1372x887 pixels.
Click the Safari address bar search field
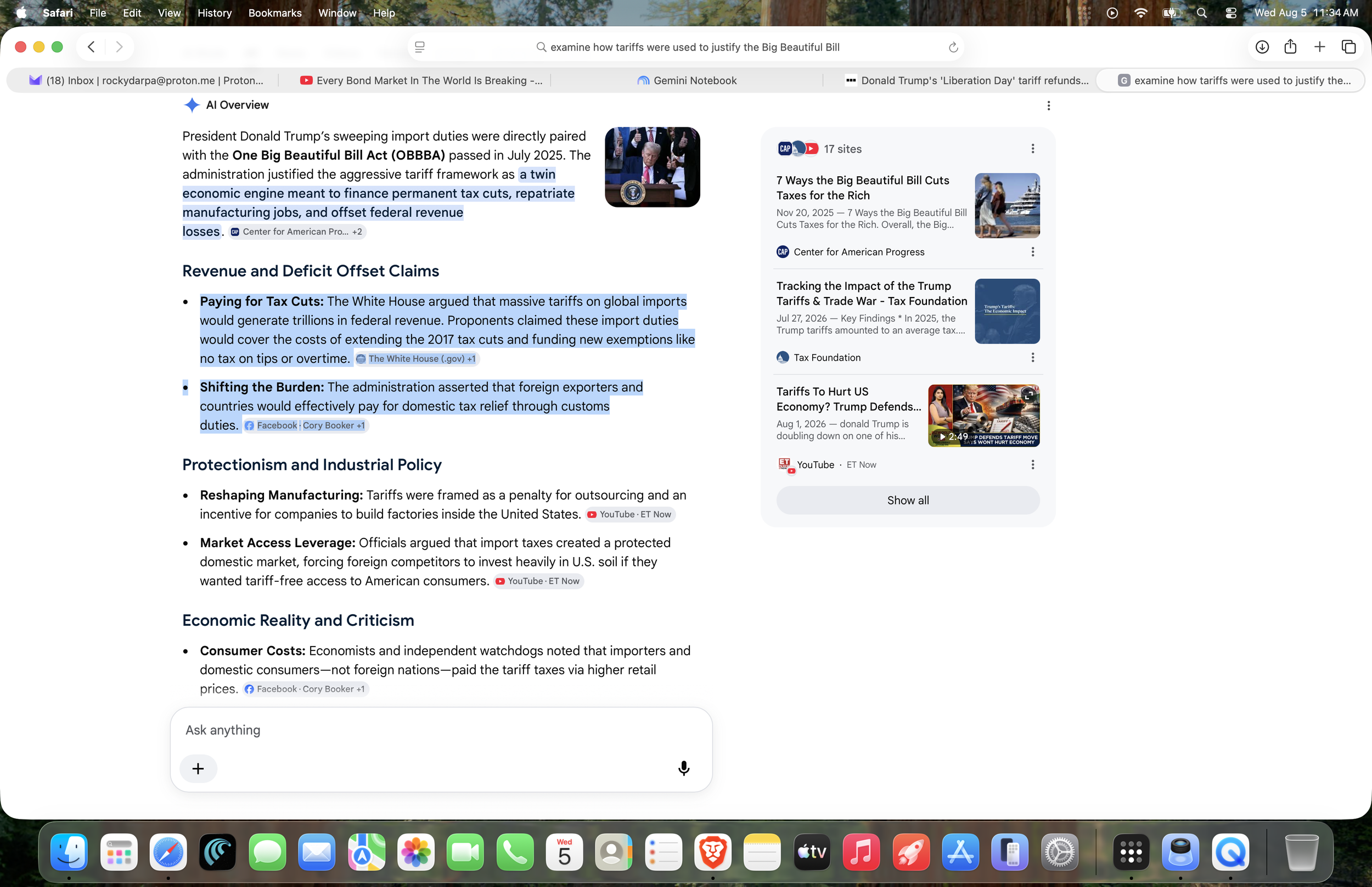click(x=685, y=47)
